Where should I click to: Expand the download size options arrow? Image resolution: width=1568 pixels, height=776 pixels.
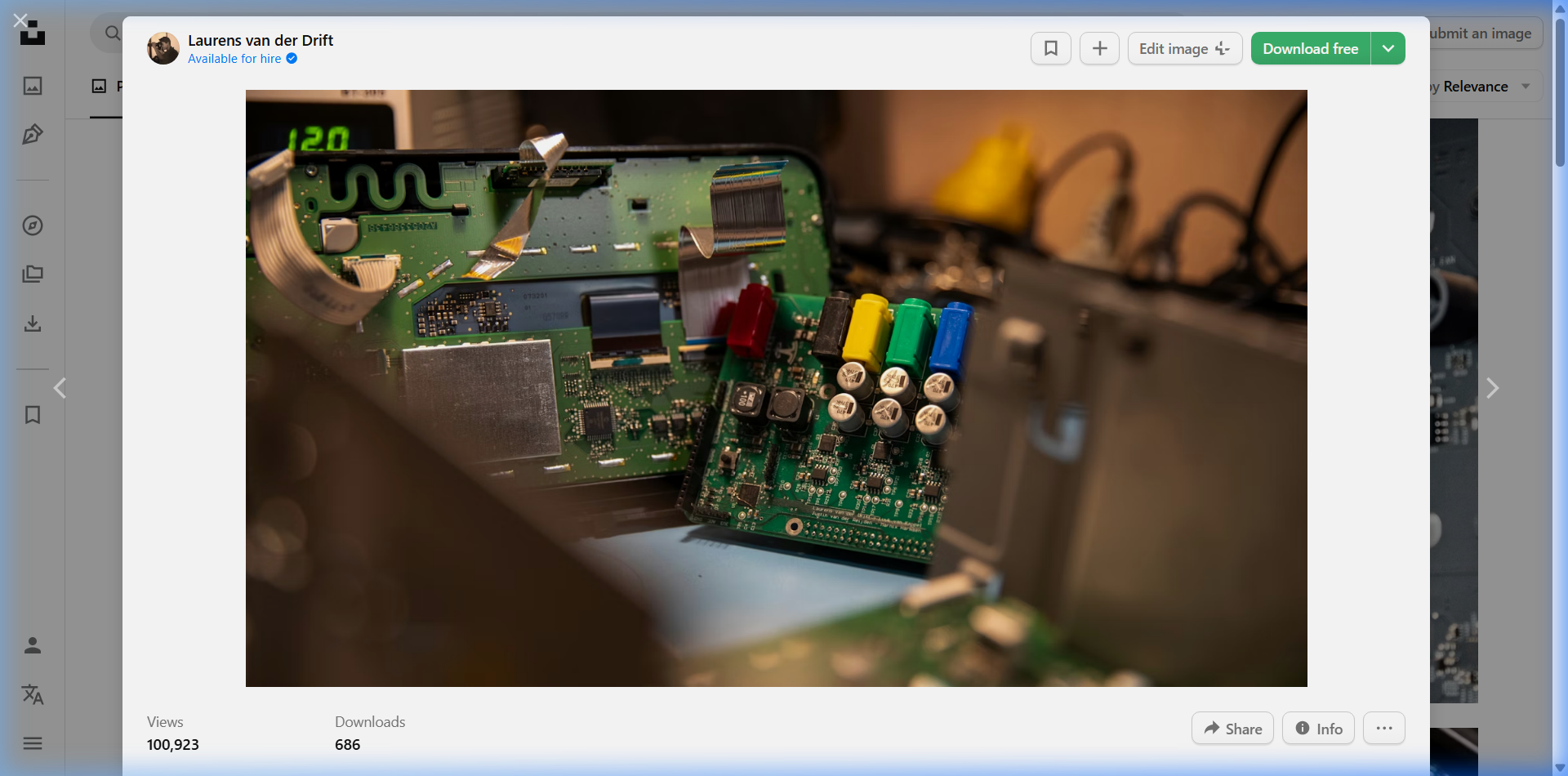click(x=1388, y=49)
